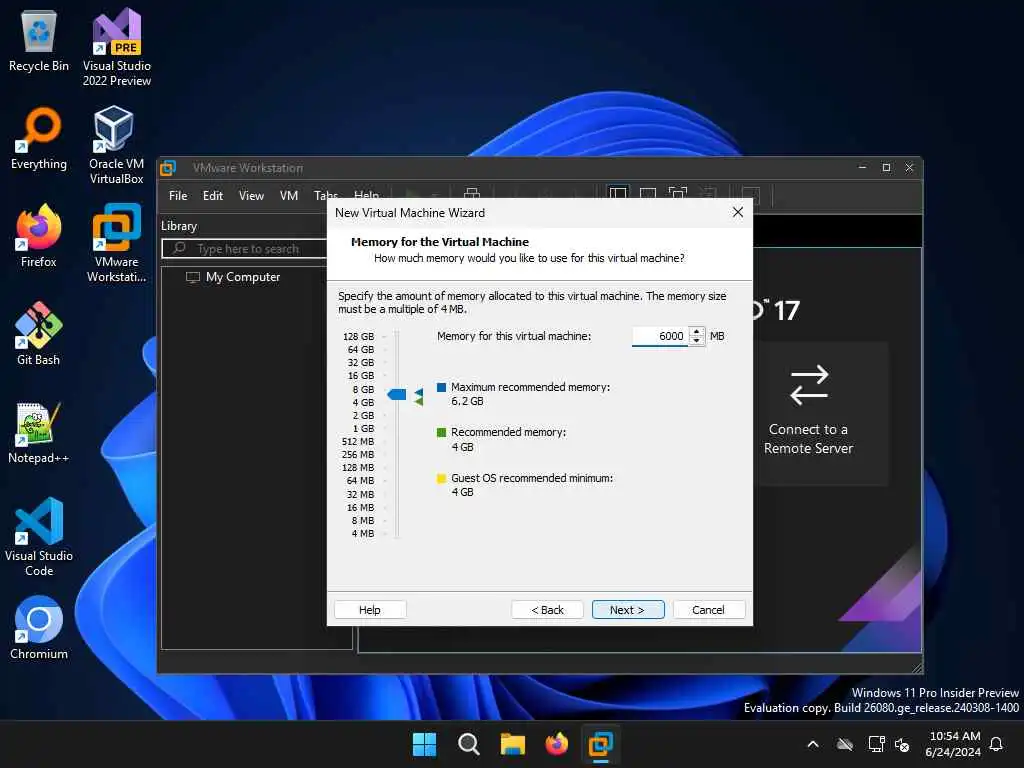The image size is (1024, 768).
Task: Click the muted volume icon in the tray
Action: [x=902, y=744]
